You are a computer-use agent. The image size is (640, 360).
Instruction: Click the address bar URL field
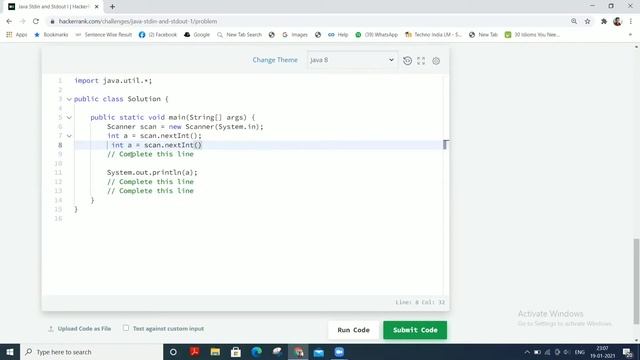coord(306,21)
